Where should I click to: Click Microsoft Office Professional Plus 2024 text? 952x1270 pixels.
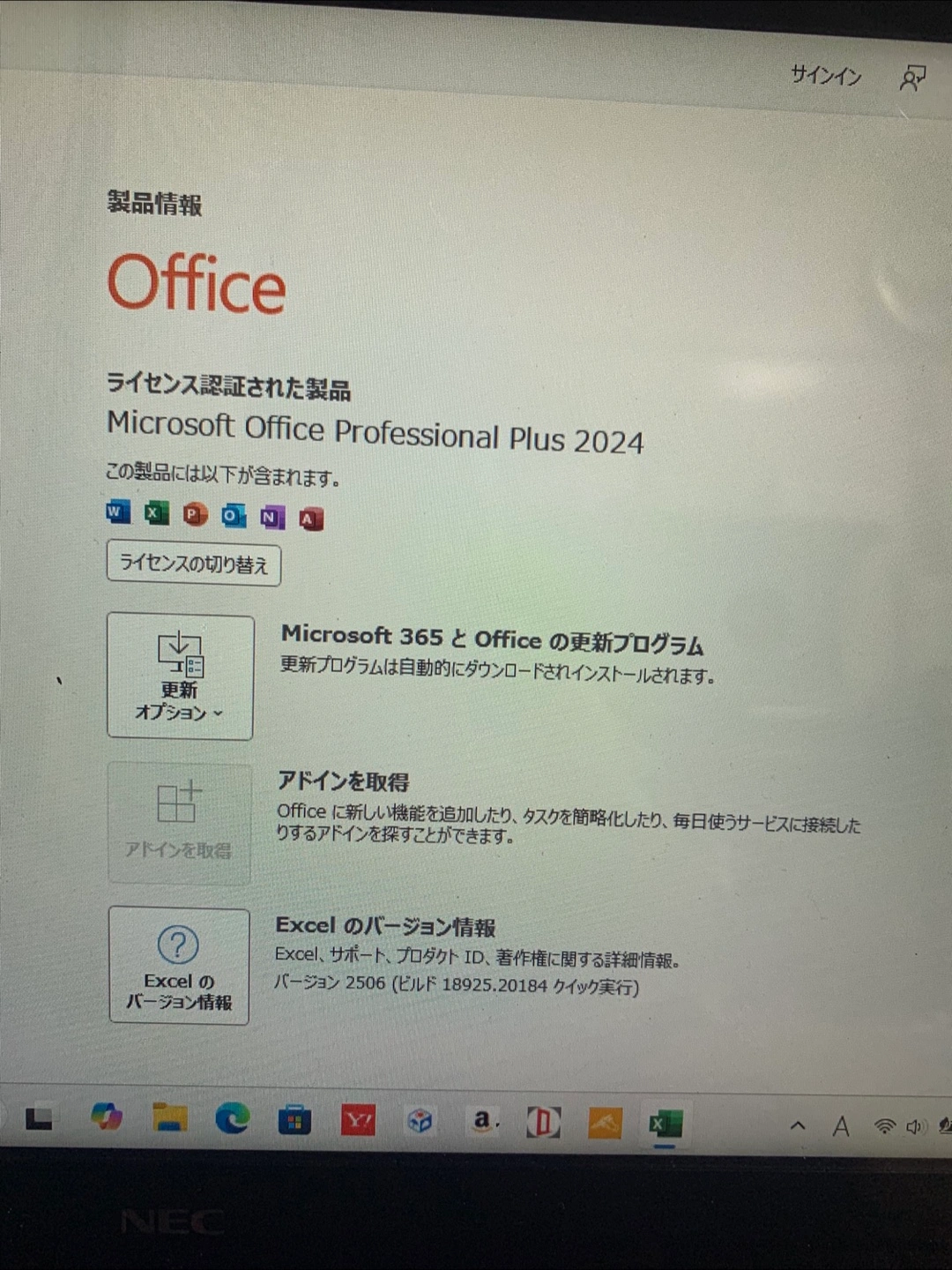pos(376,432)
